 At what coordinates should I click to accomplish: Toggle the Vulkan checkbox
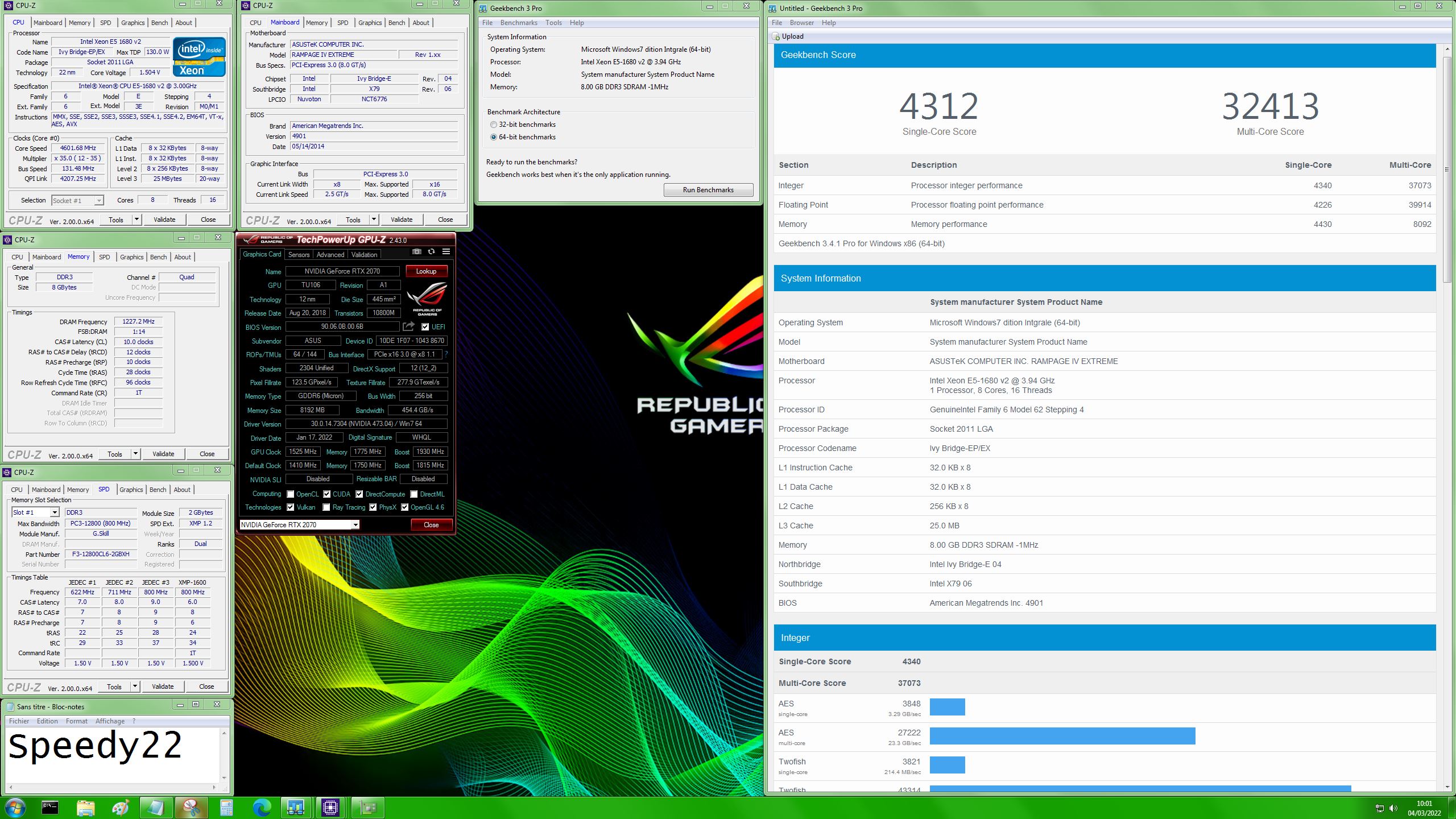pos(290,507)
